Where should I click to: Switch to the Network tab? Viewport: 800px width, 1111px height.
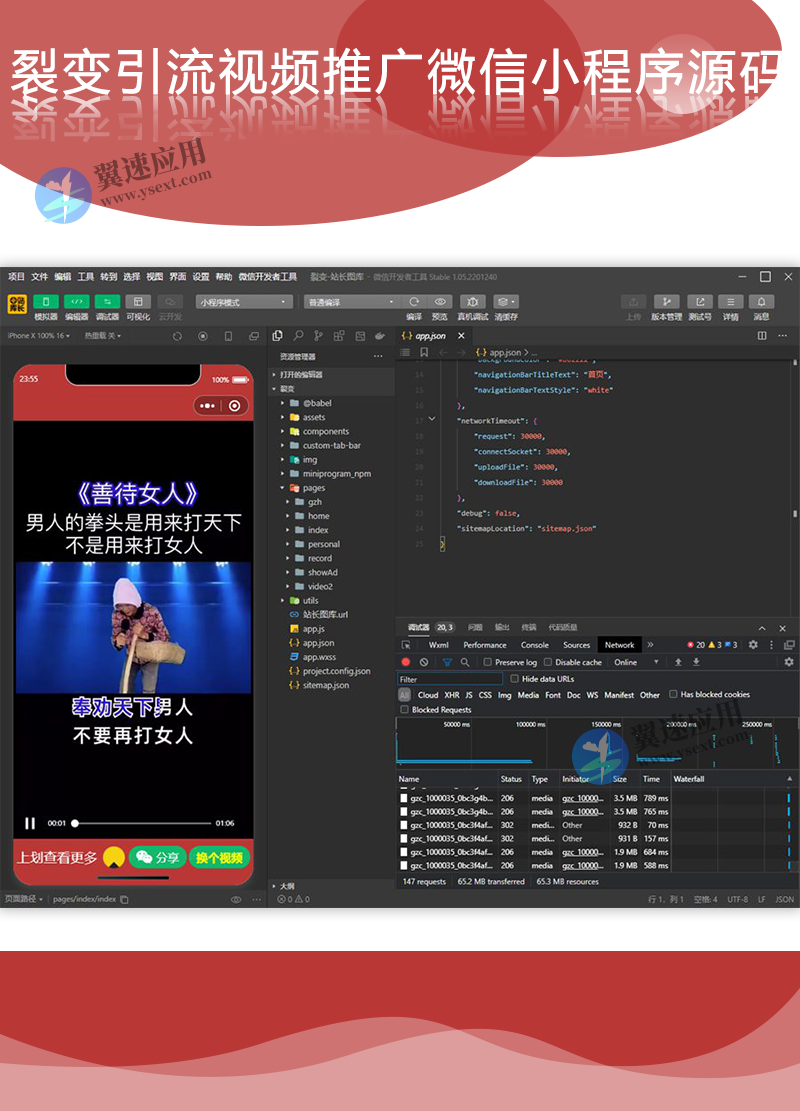point(619,645)
